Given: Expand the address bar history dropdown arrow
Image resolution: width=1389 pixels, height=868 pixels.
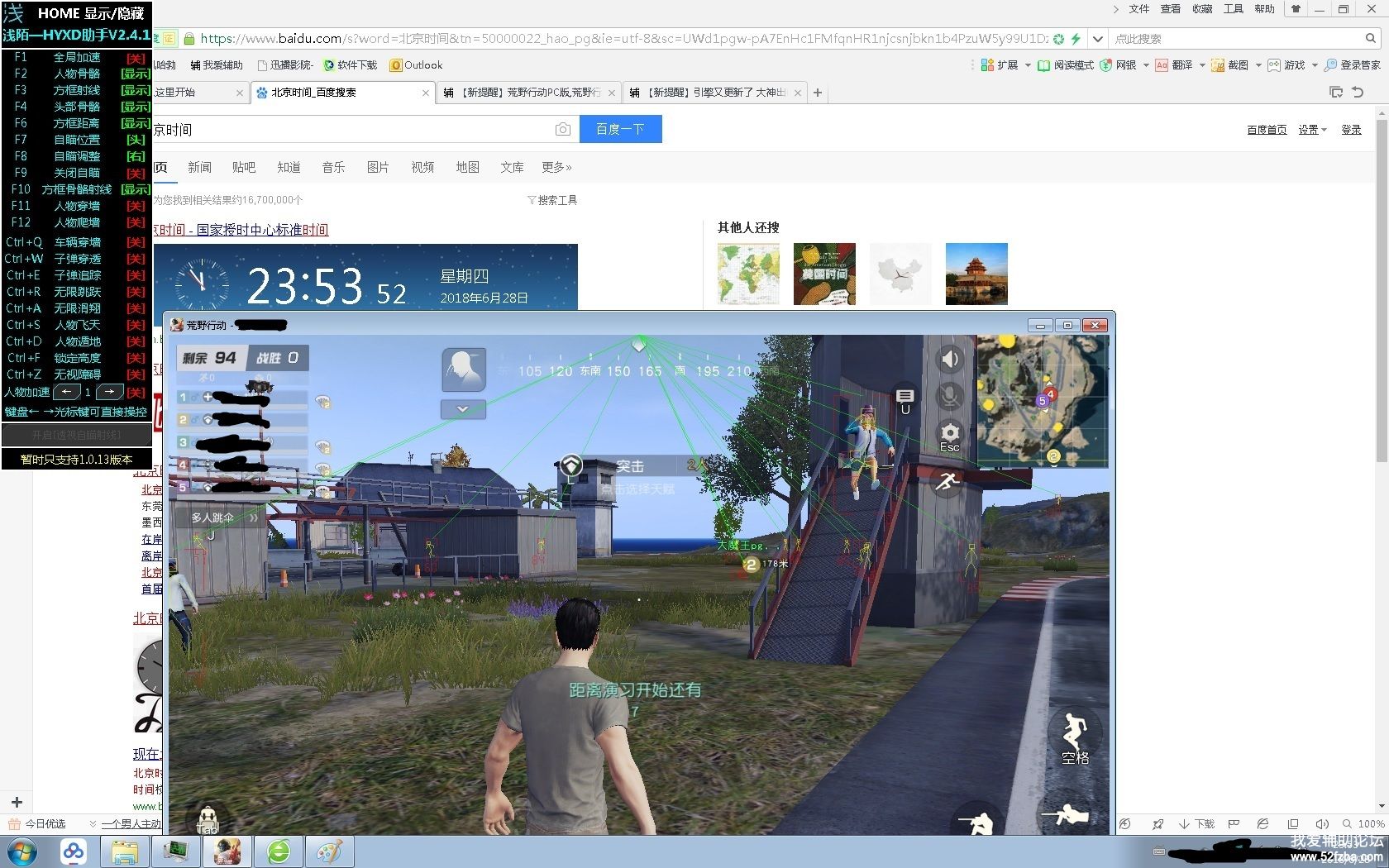Looking at the screenshot, I should coord(1097,38).
